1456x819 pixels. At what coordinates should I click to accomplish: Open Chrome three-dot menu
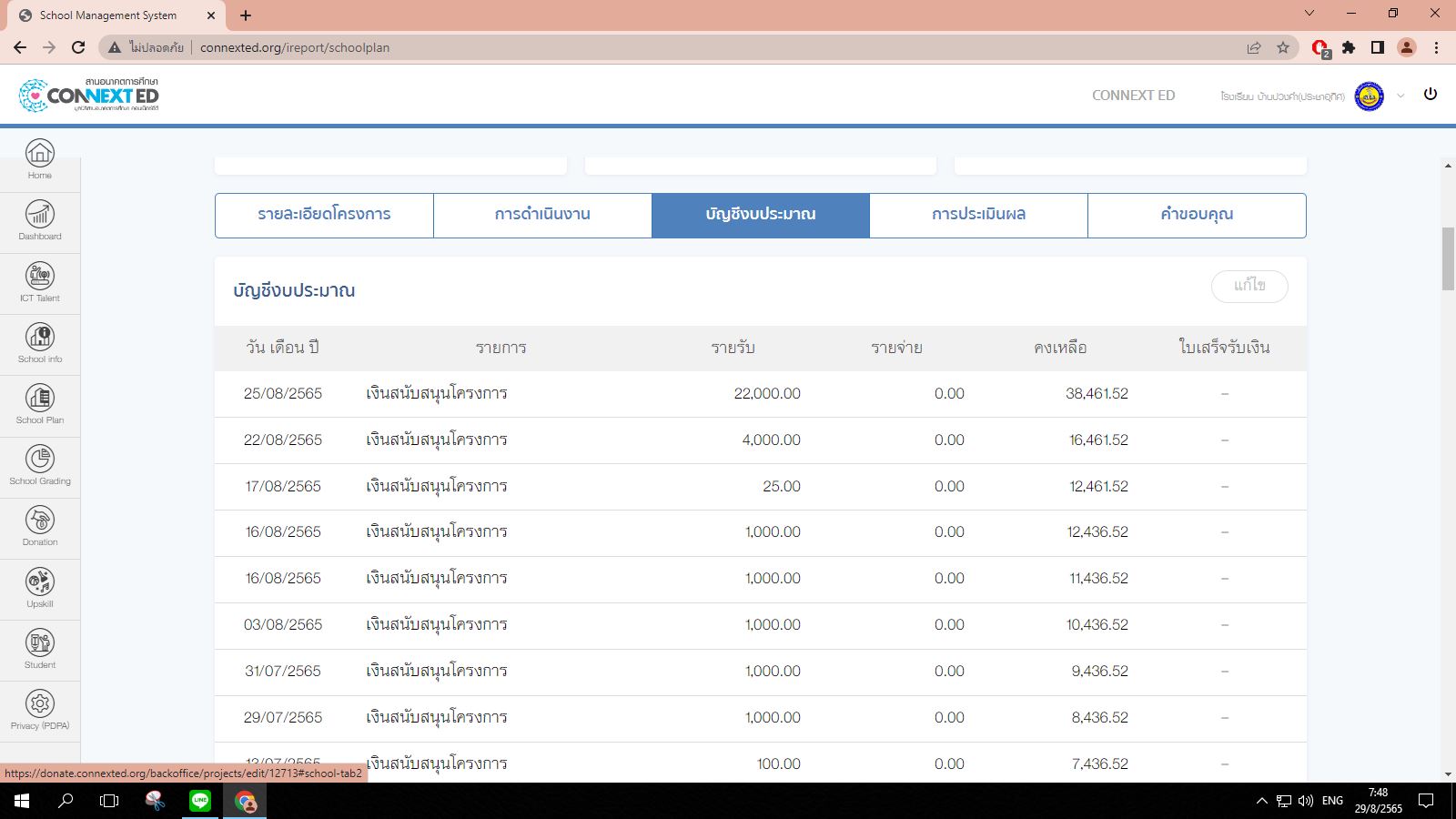tap(1437, 47)
